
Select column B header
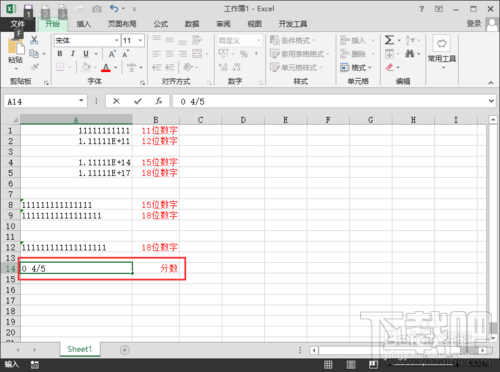(x=156, y=120)
